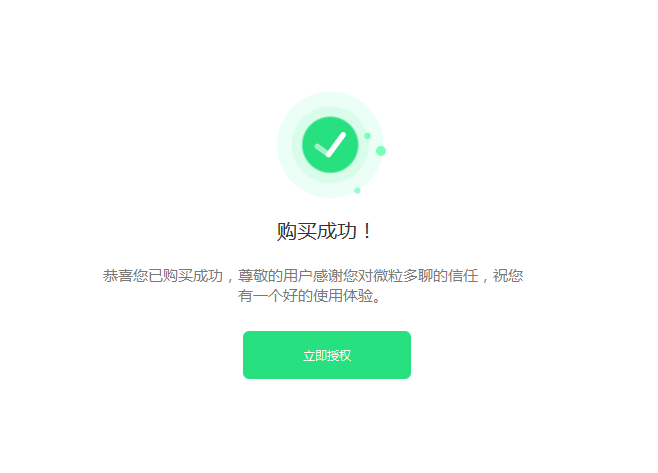Click the second line 有一个好的使用体验
The width and height of the screenshot is (658, 473).
point(310,296)
